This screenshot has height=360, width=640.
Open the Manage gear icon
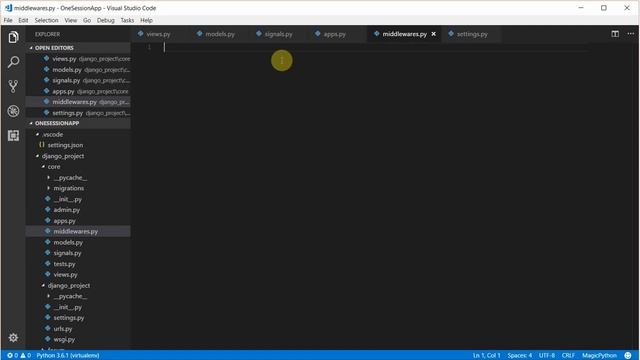(x=13, y=338)
